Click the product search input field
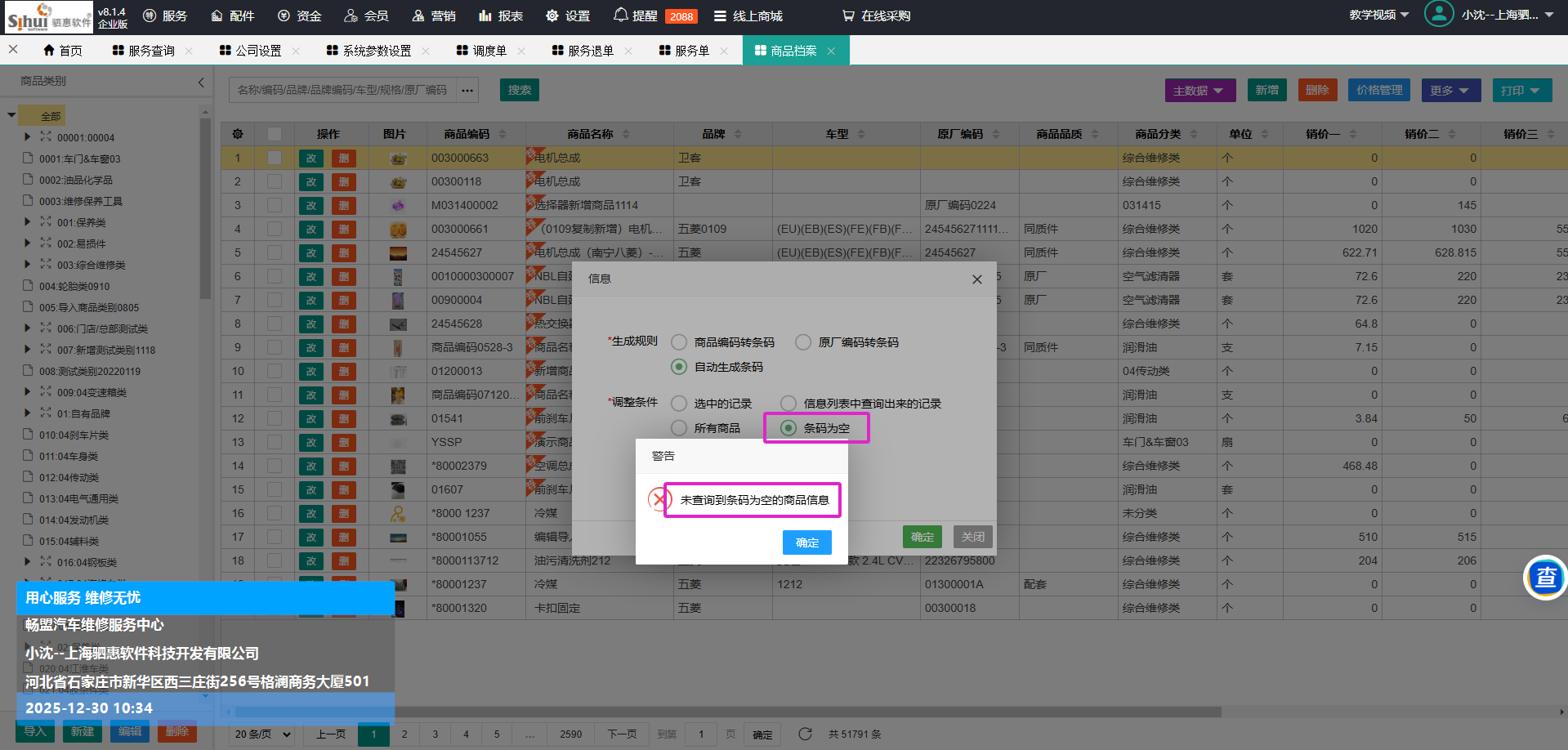Viewport: 1568px width, 750px height. pos(343,90)
